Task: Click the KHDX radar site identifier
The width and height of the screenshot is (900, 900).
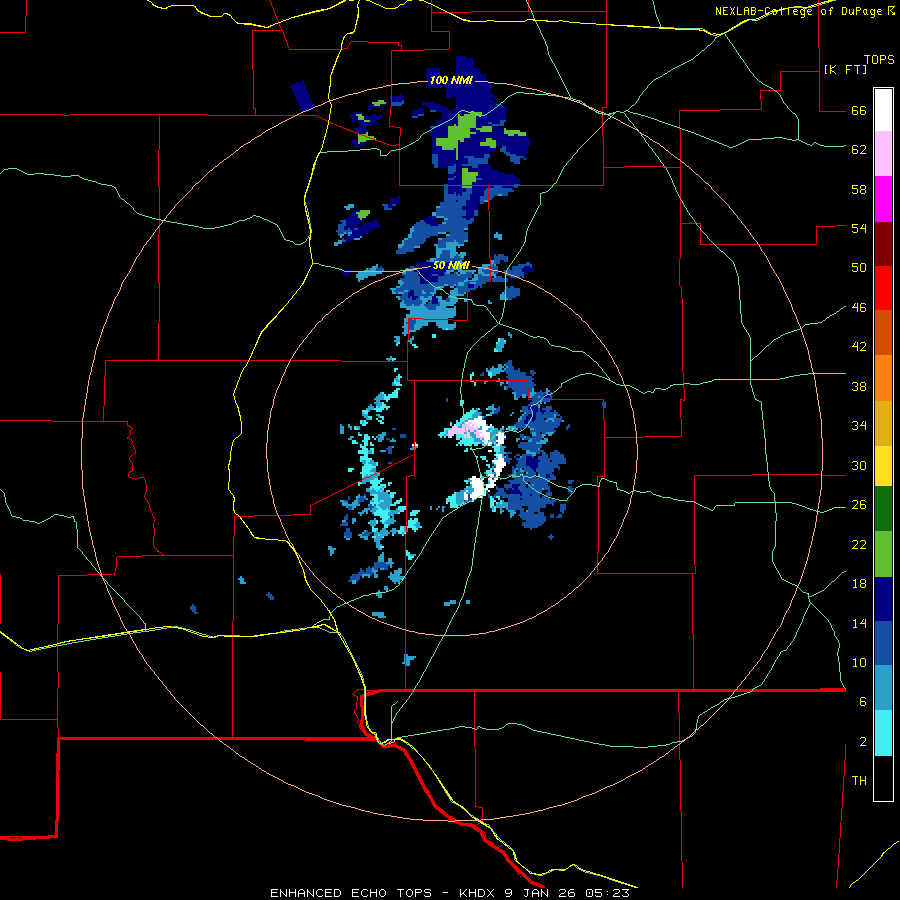Action: pos(478,893)
